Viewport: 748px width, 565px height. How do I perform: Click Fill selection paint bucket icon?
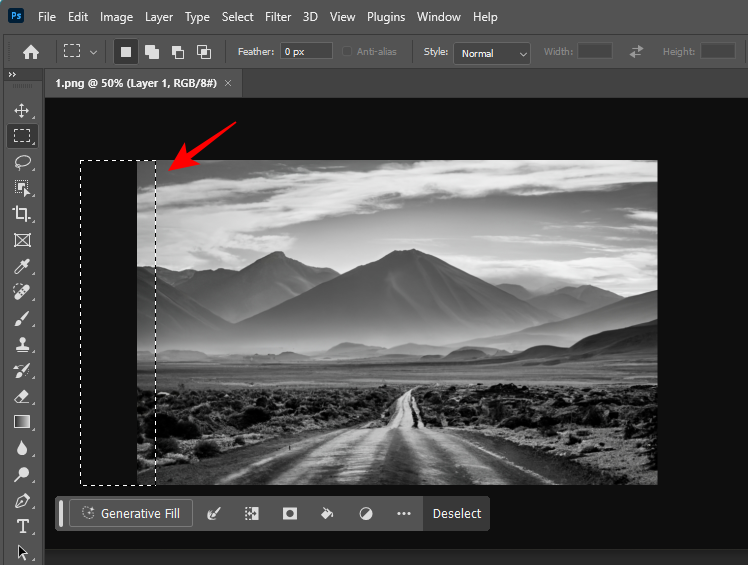coord(327,513)
